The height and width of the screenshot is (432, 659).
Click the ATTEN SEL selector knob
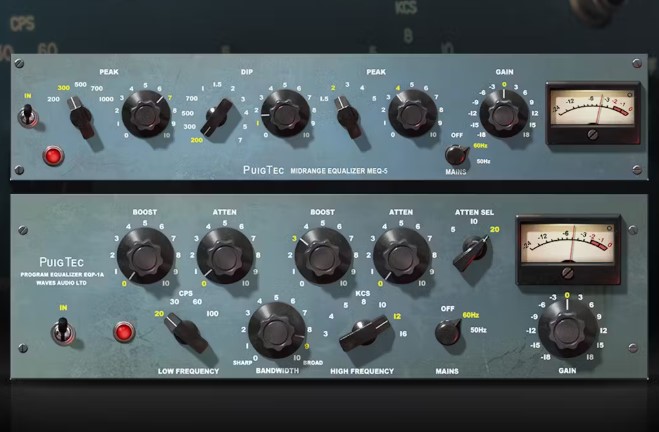coord(472,251)
